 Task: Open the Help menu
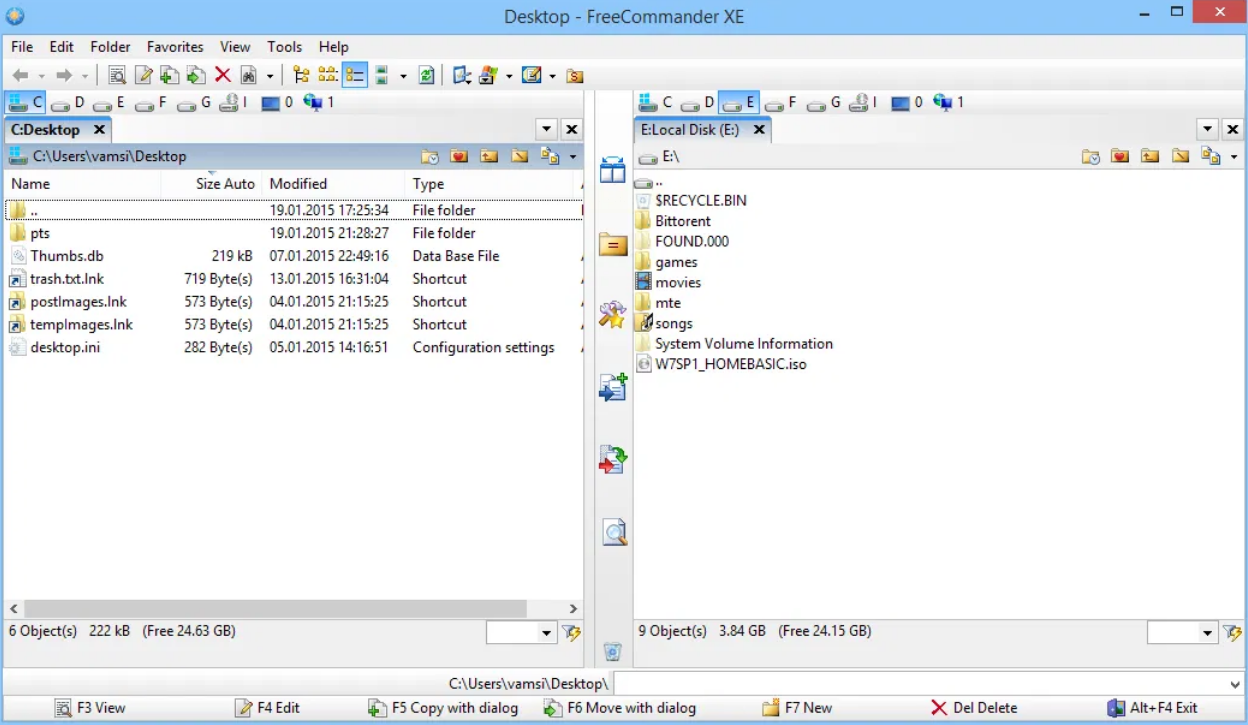(x=334, y=47)
